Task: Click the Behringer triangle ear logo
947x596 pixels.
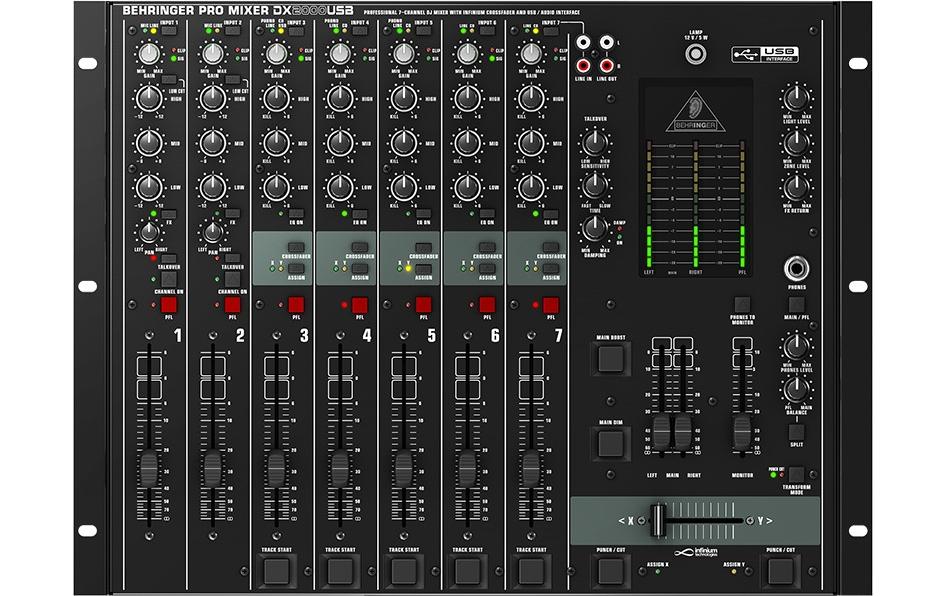Action: click(x=695, y=112)
